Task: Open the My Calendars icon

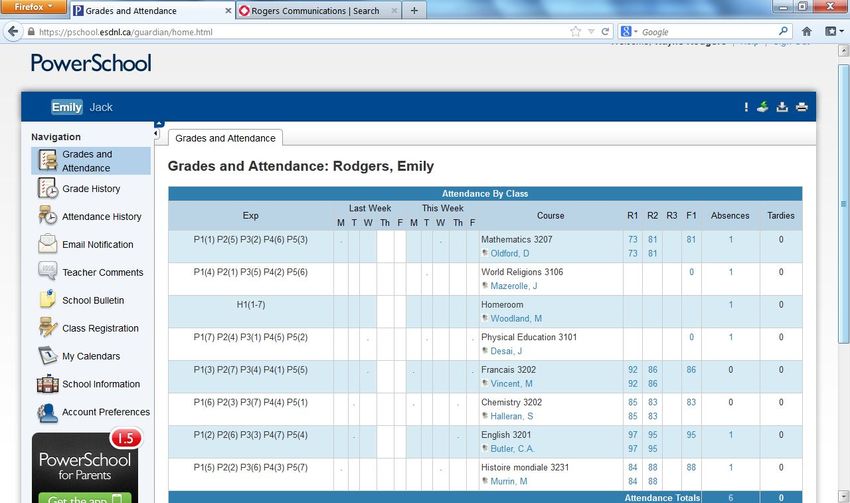Action: tap(48, 356)
